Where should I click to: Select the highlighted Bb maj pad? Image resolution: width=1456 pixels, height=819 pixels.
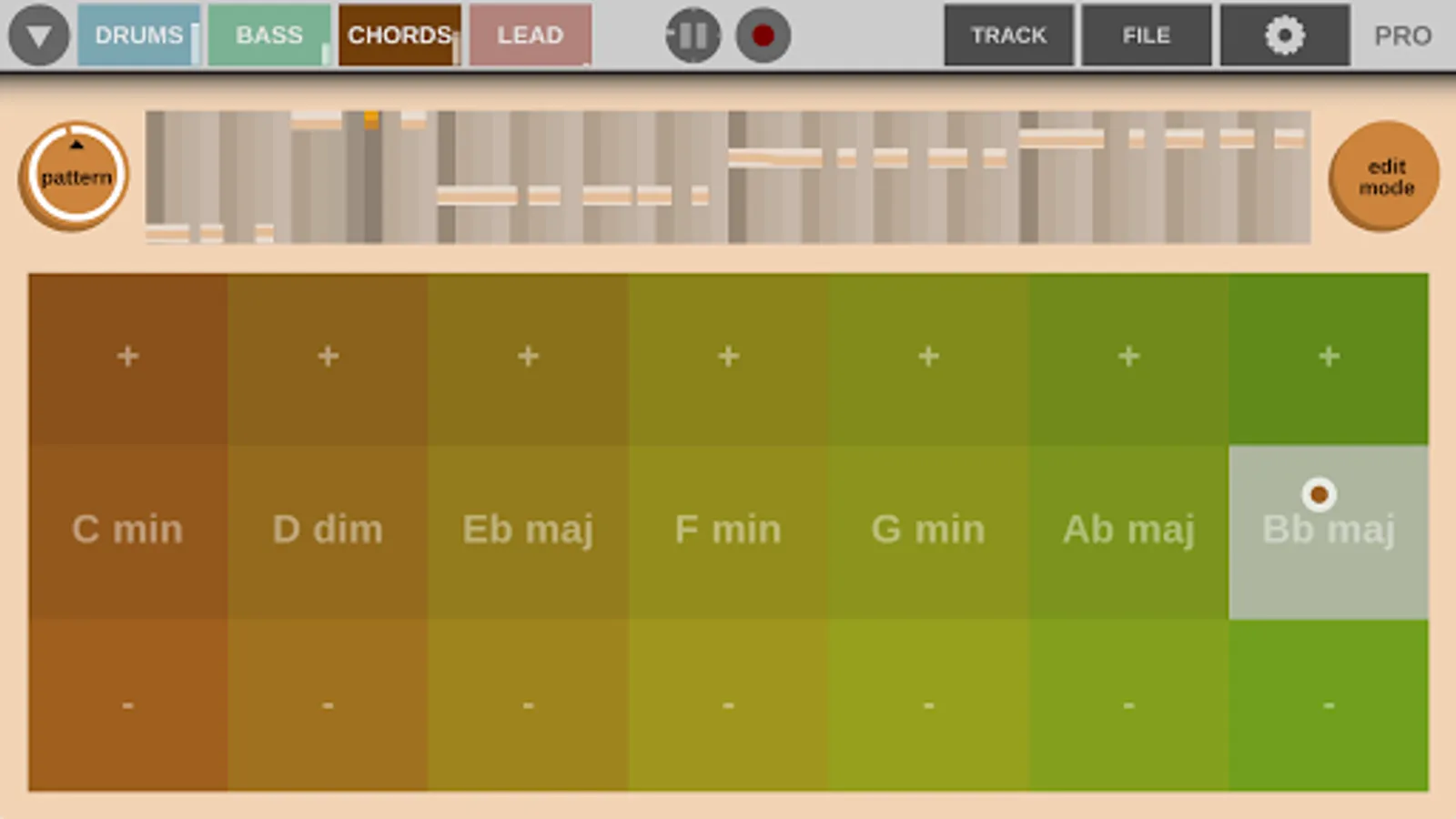click(1328, 531)
